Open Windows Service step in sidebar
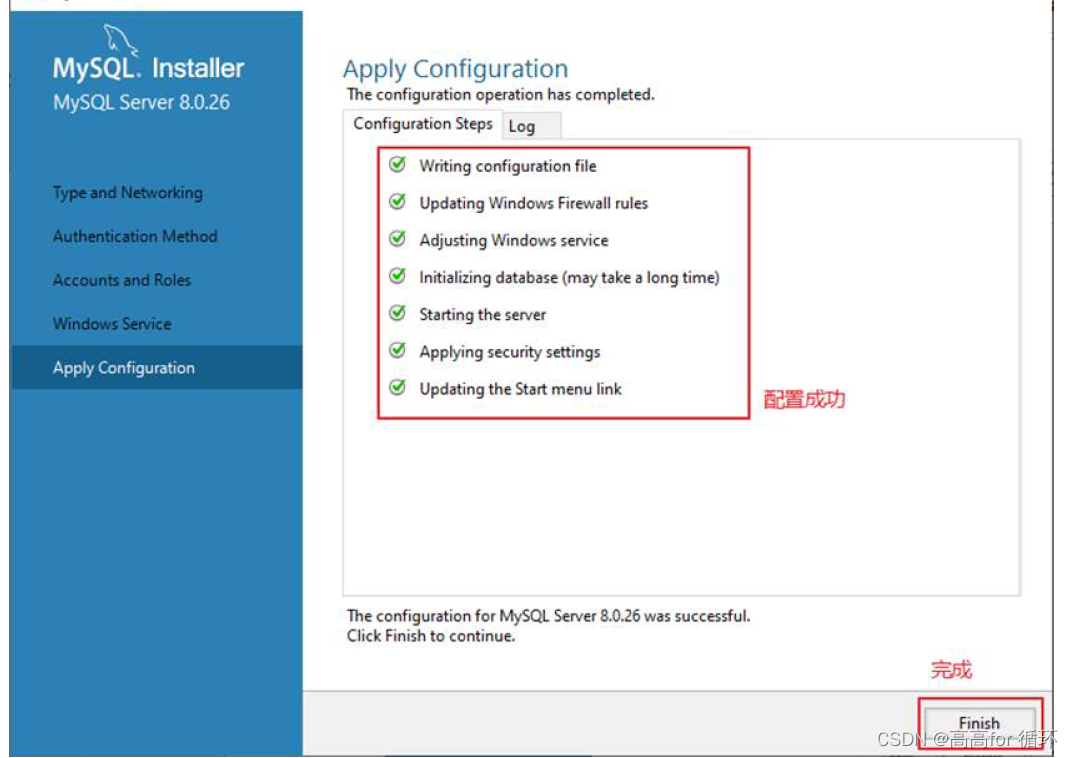Viewport: 1073px width, 758px height. [x=112, y=324]
